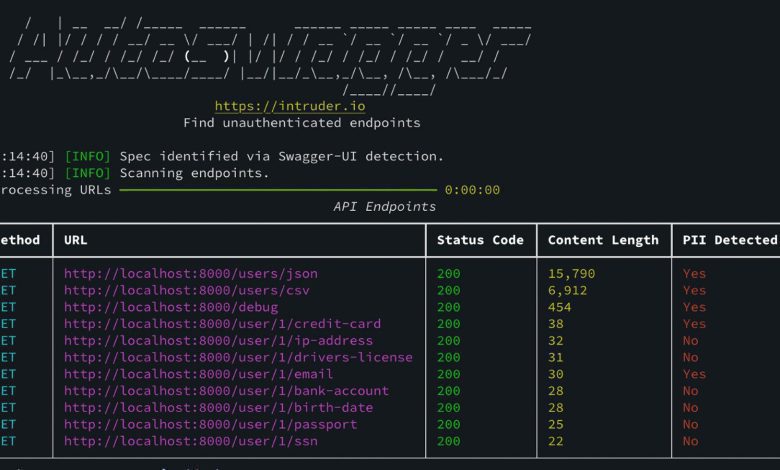Click the URL column header

tap(76, 240)
